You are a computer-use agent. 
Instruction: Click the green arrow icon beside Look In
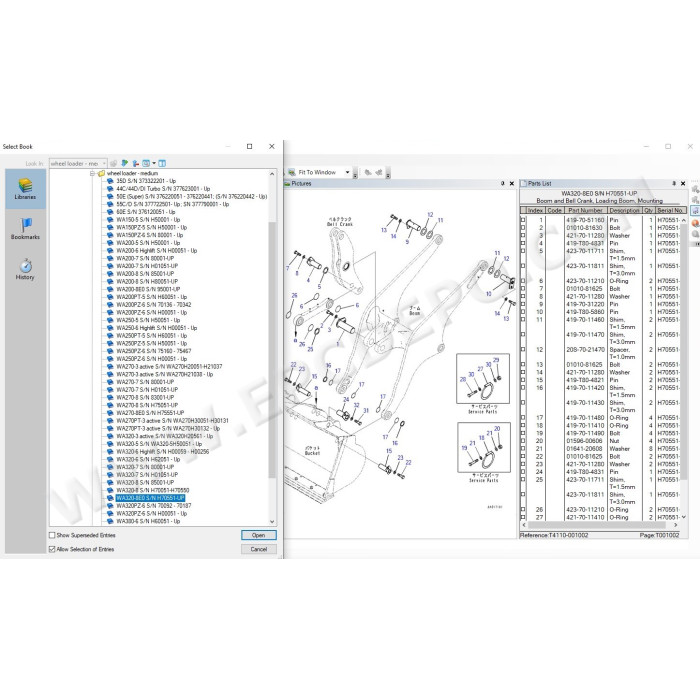coord(125,163)
